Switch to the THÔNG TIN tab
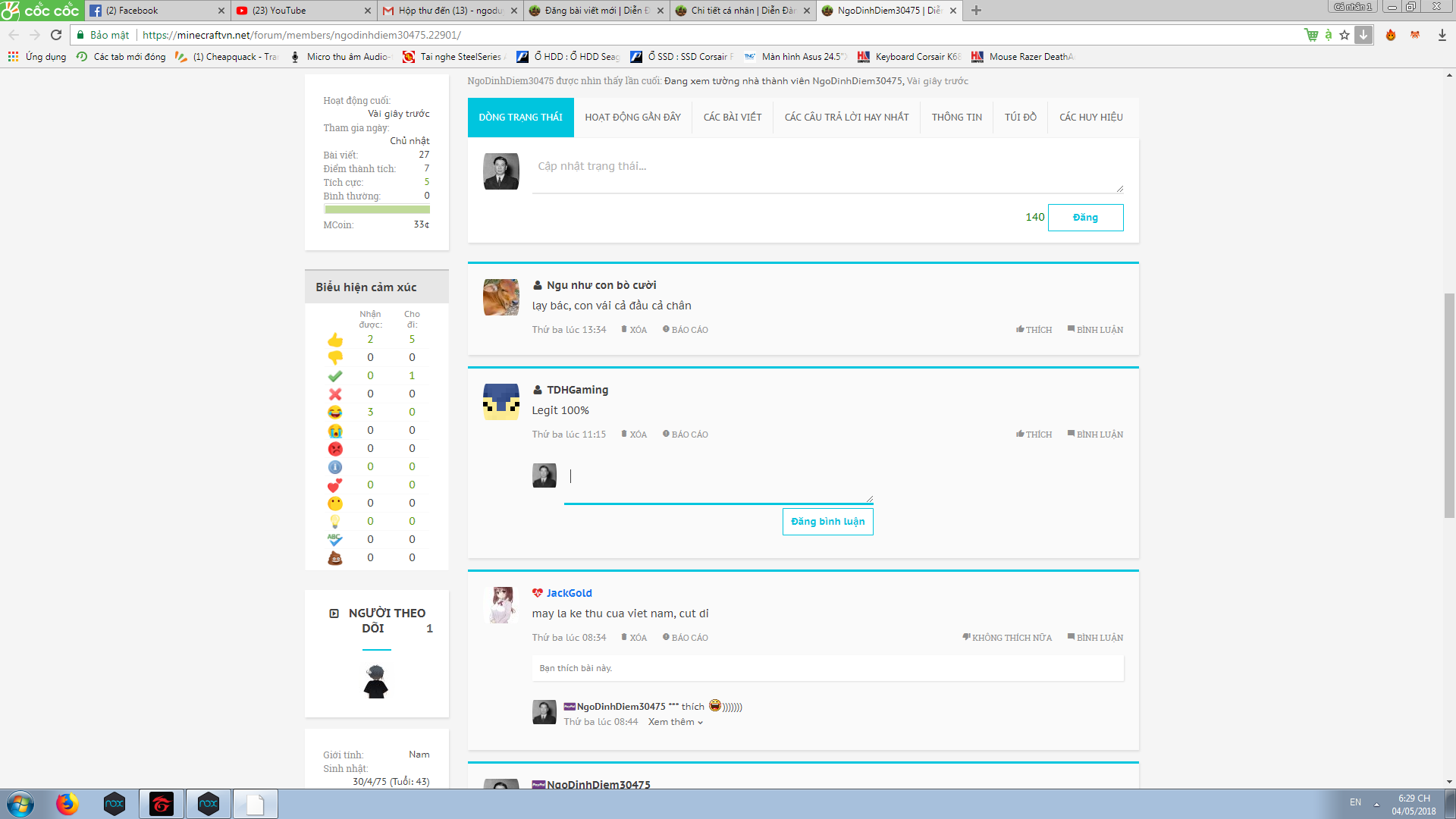The height and width of the screenshot is (819, 1456). (x=956, y=118)
